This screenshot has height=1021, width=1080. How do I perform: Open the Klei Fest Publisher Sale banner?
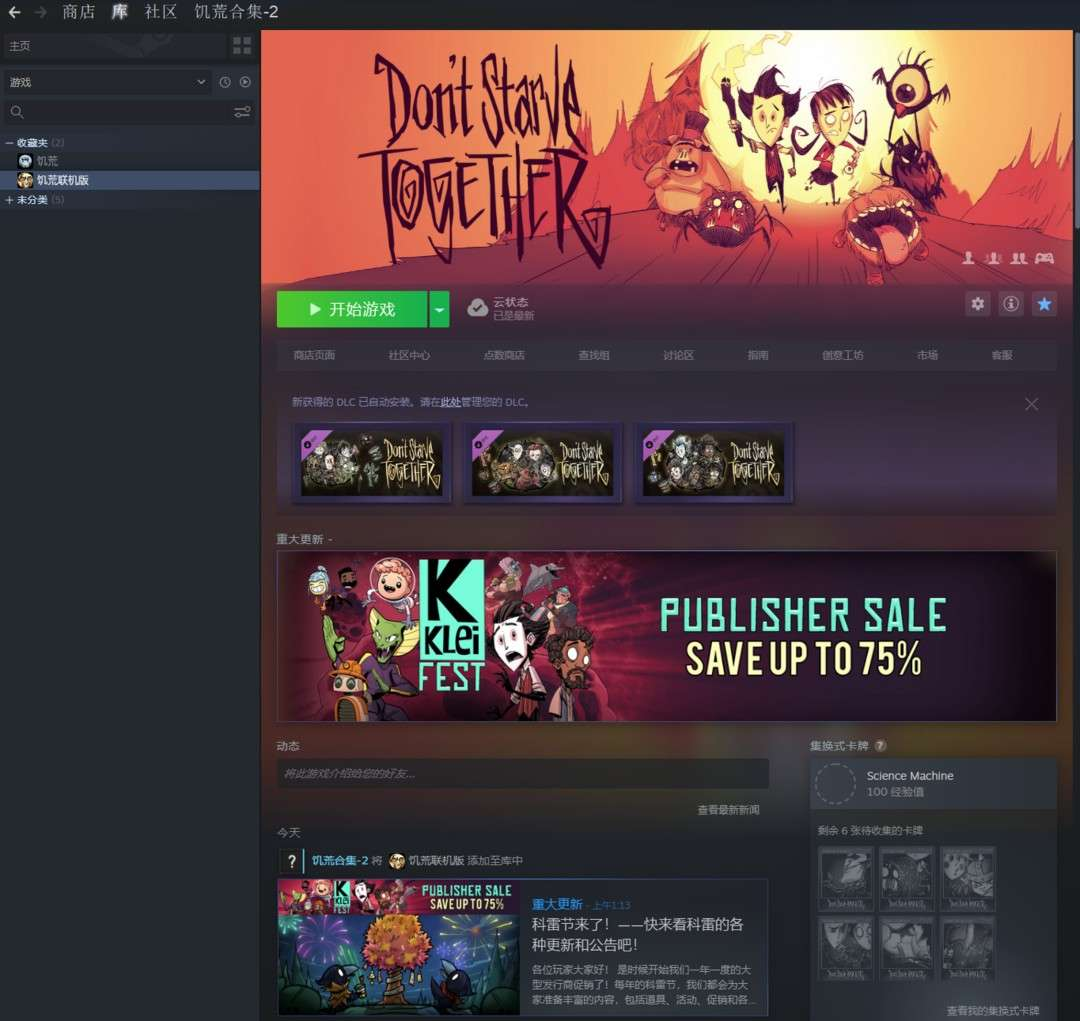pos(666,636)
